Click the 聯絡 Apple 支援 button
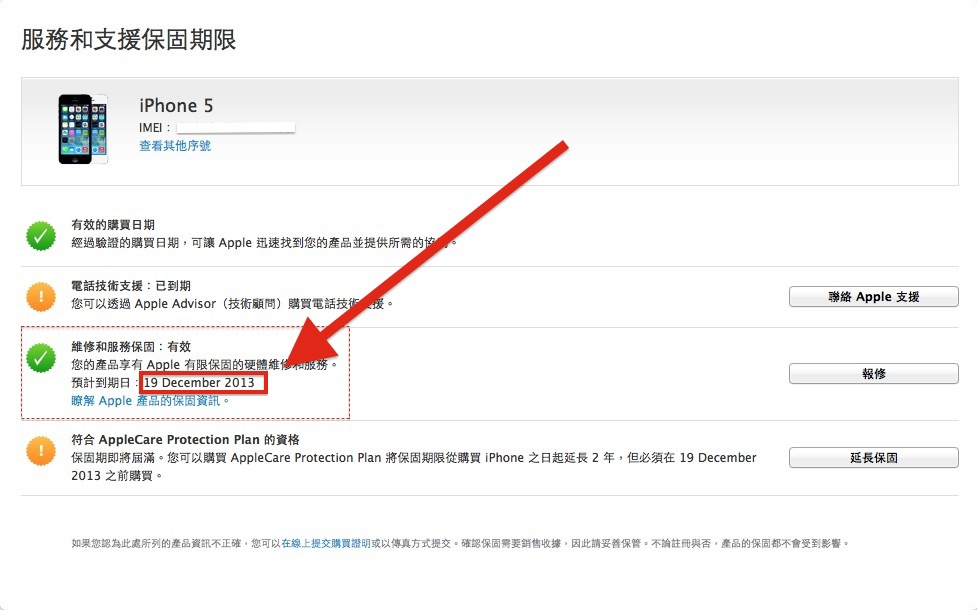This screenshot has height=610, width=977. click(874, 297)
